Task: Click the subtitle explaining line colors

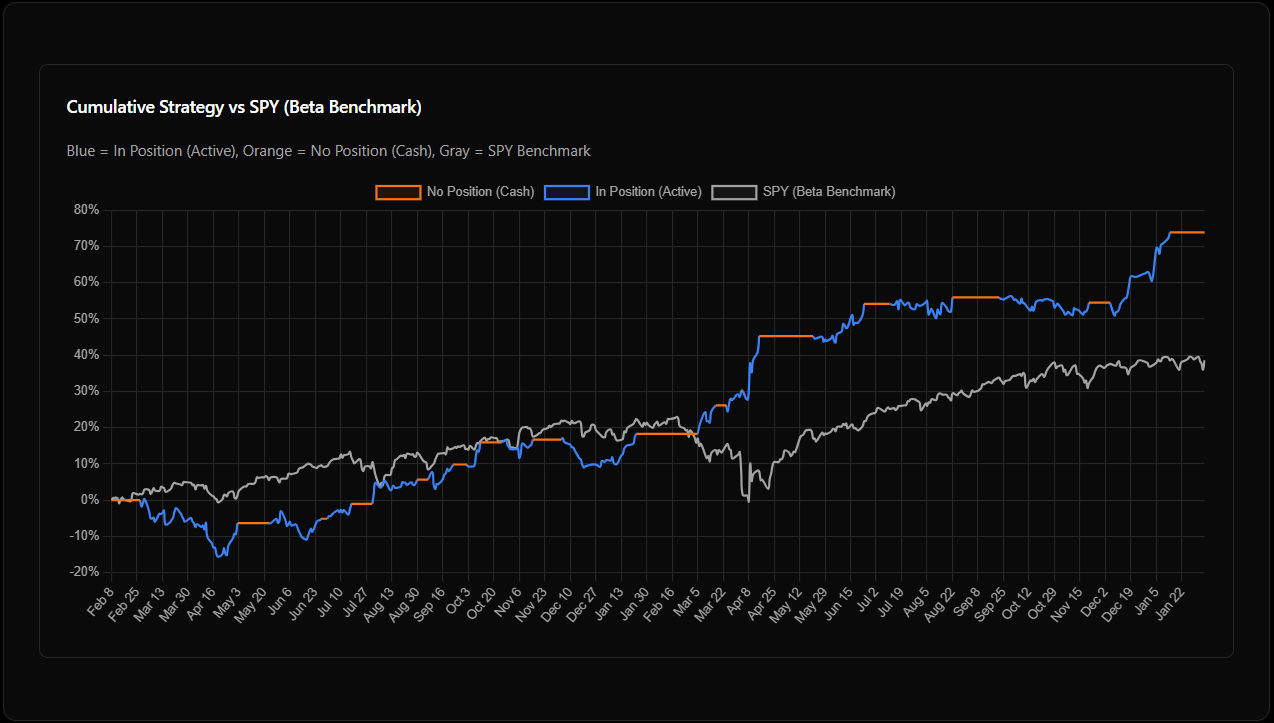Action: tap(328, 151)
